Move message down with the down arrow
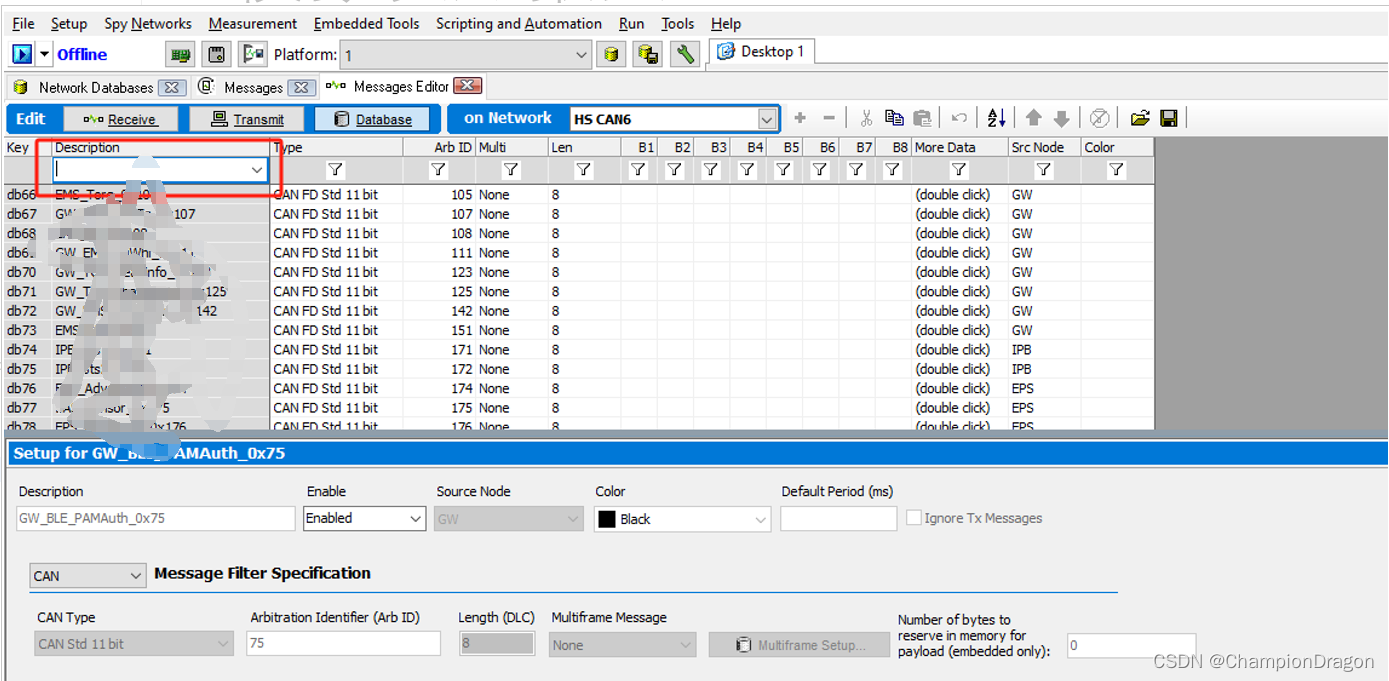The height and width of the screenshot is (681, 1389). [1062, 118]
